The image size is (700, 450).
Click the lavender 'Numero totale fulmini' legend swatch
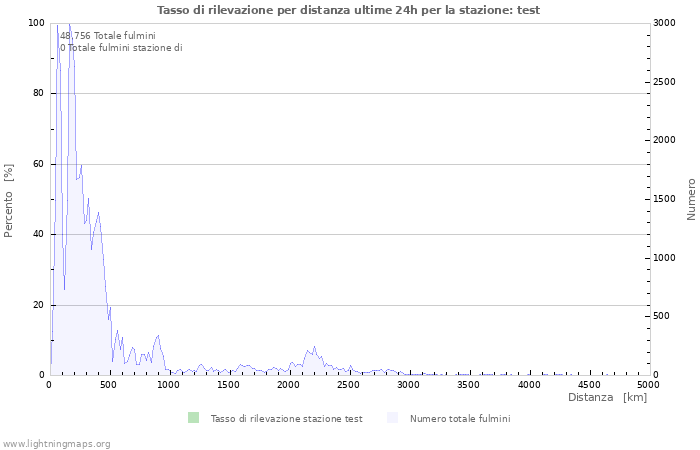pos(392,418)
